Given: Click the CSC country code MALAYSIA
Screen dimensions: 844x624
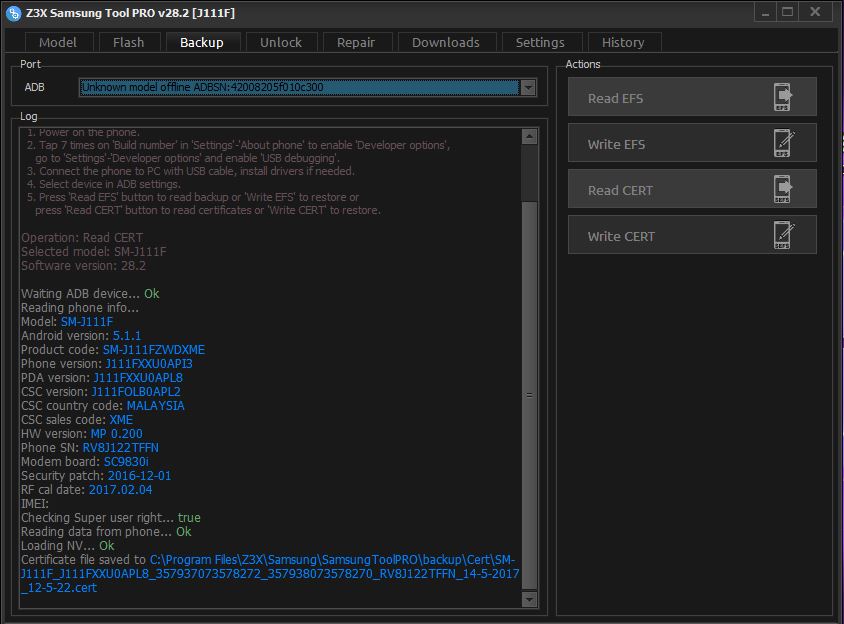Looking at the screenshot, I should [156, 405].
